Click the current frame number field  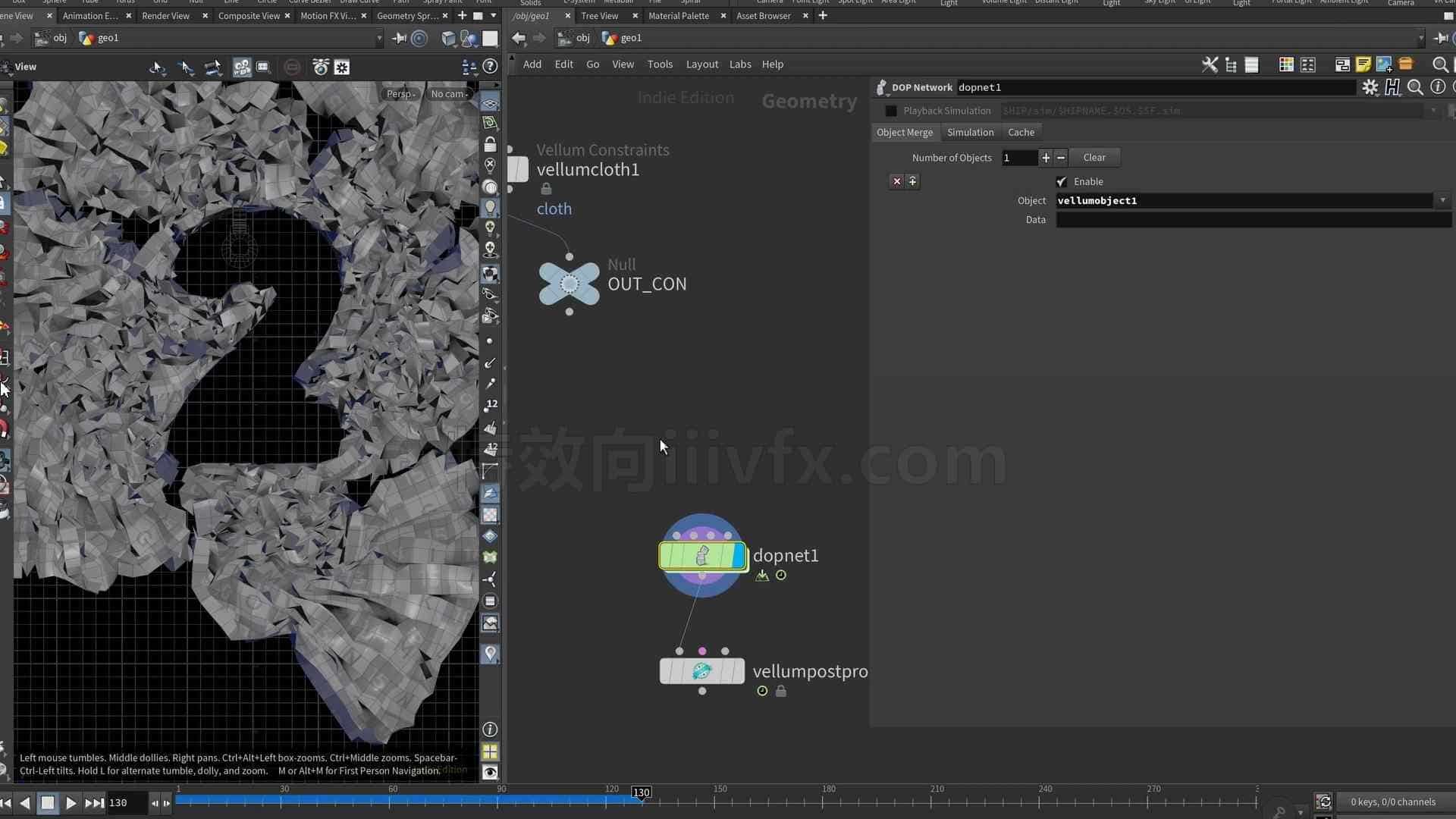click(x=126, y=802)
